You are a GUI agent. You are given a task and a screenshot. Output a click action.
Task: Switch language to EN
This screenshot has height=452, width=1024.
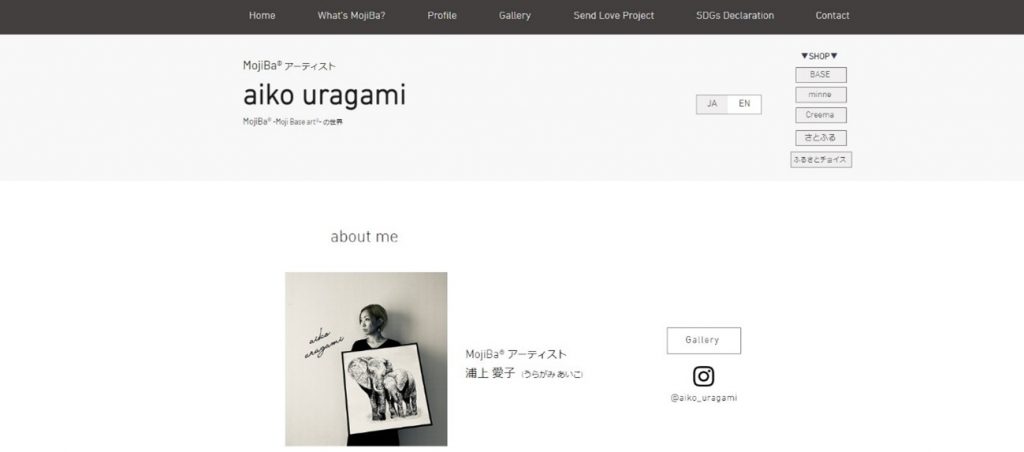pyautogui.click(x=744, y=104)
